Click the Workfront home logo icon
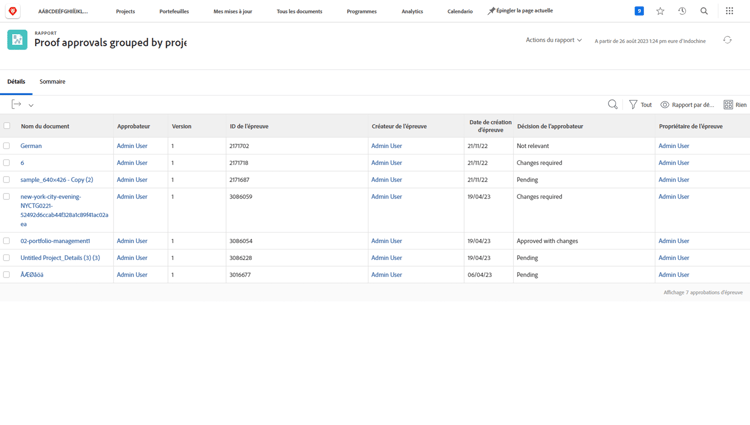750x425 pixels. pos(13,11)
